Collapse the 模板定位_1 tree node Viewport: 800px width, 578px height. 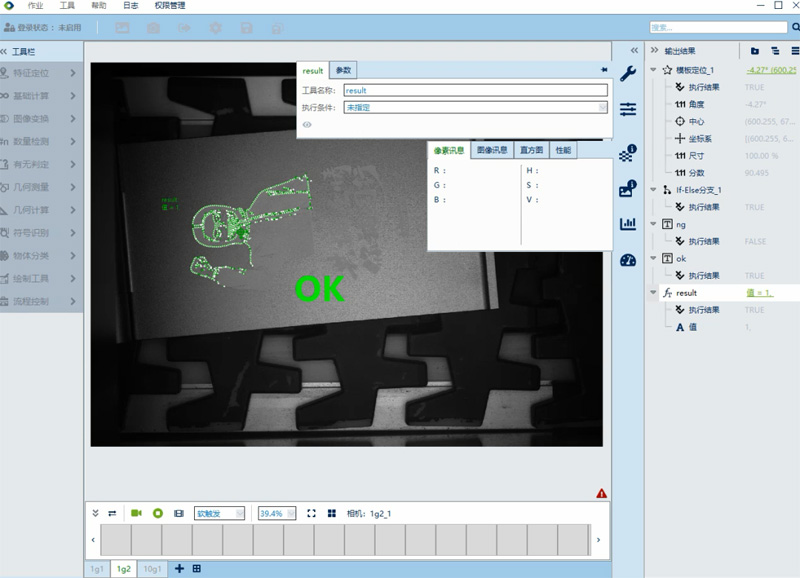(653, 70)
